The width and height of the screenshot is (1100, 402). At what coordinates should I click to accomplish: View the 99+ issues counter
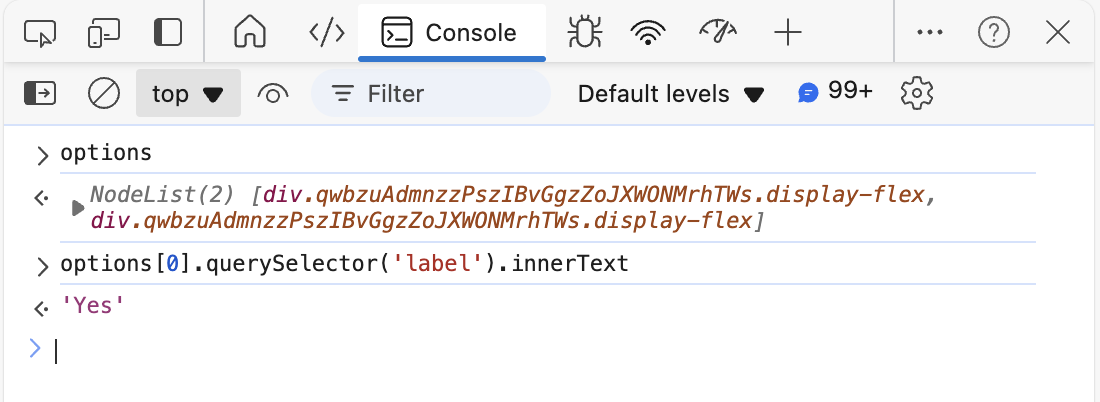point(835,92)
